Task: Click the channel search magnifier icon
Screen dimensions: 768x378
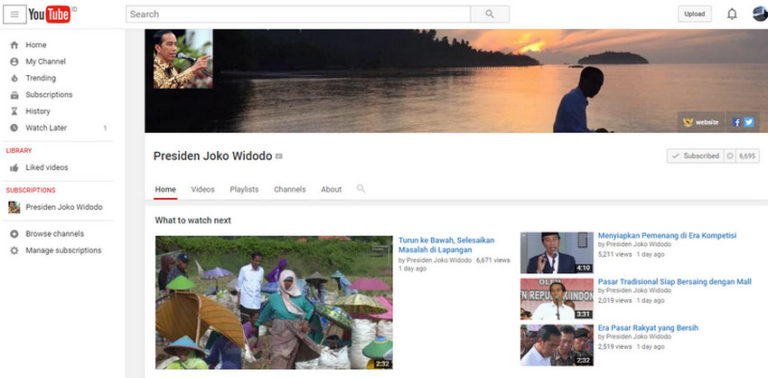Action: pos(361,189)
